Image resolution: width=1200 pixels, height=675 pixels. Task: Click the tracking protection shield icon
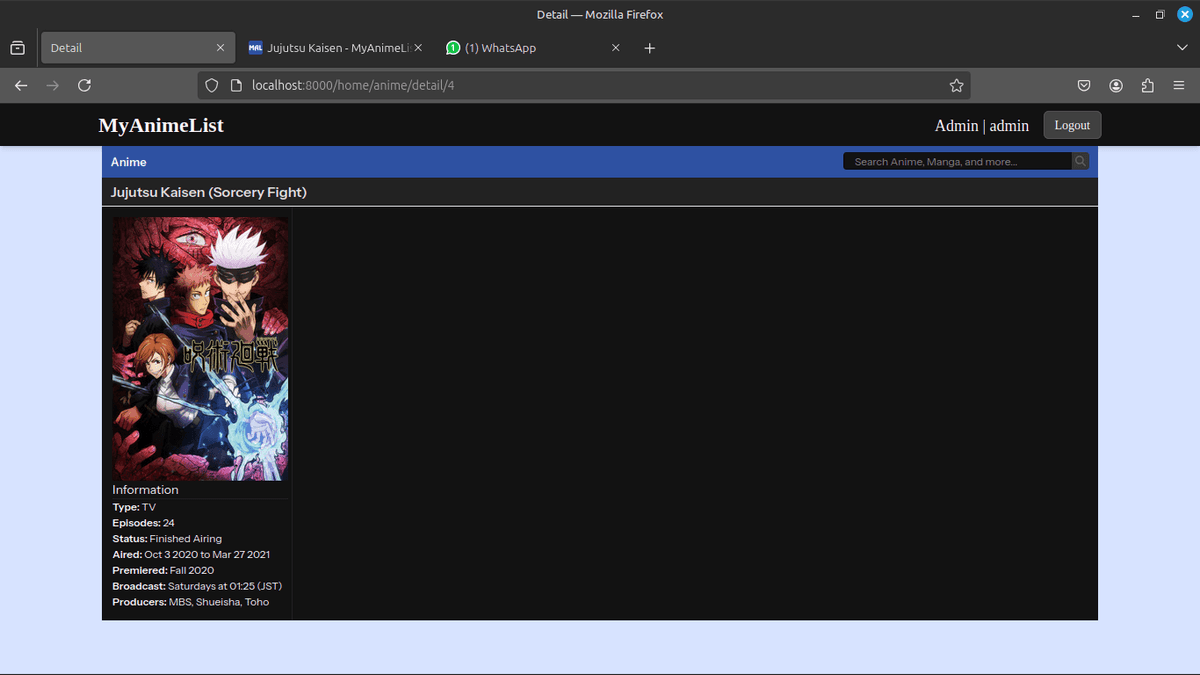[211, 85]
